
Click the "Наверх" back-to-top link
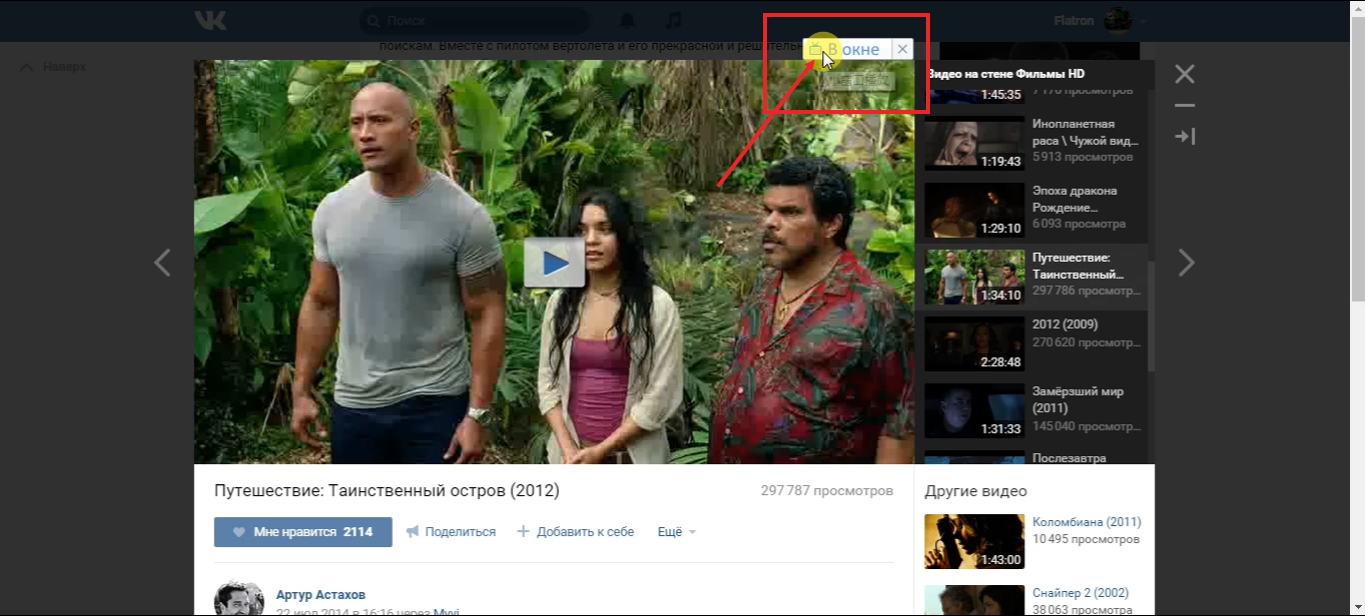point(54,67)
